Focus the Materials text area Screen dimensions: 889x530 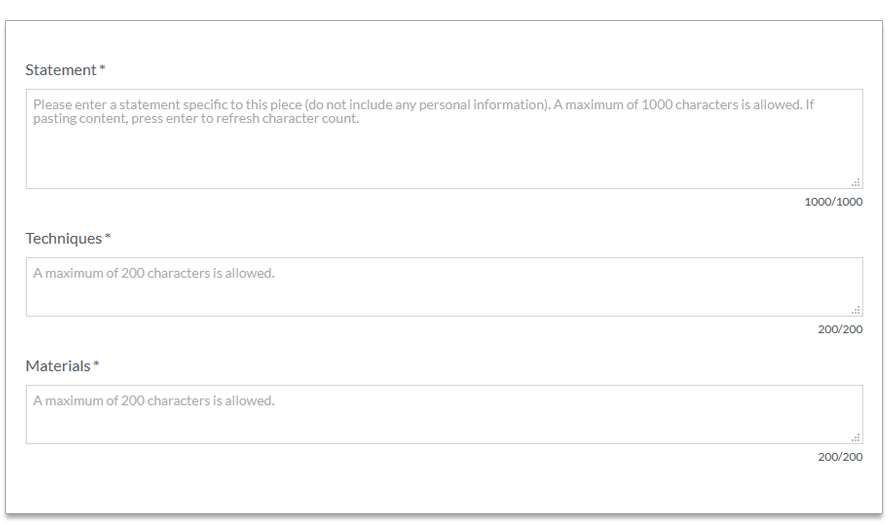click(x=444, y=414)
